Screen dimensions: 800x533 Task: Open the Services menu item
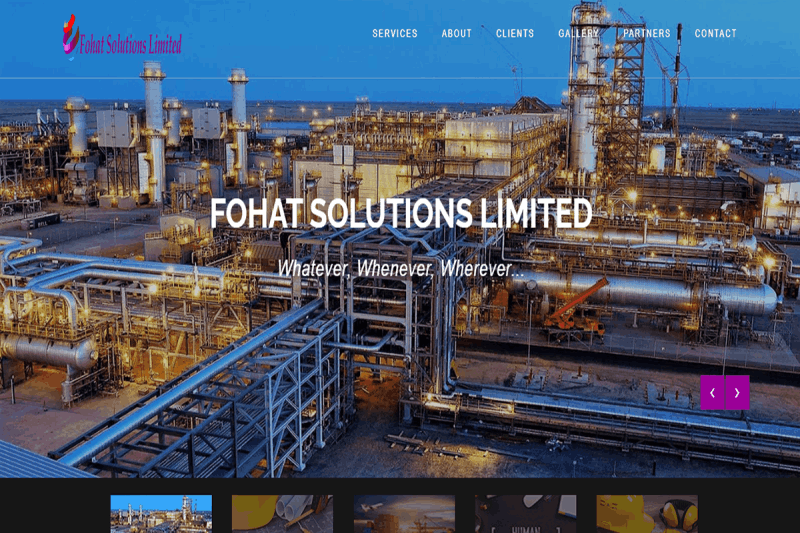pyautogui.click(x=395, y=33)
